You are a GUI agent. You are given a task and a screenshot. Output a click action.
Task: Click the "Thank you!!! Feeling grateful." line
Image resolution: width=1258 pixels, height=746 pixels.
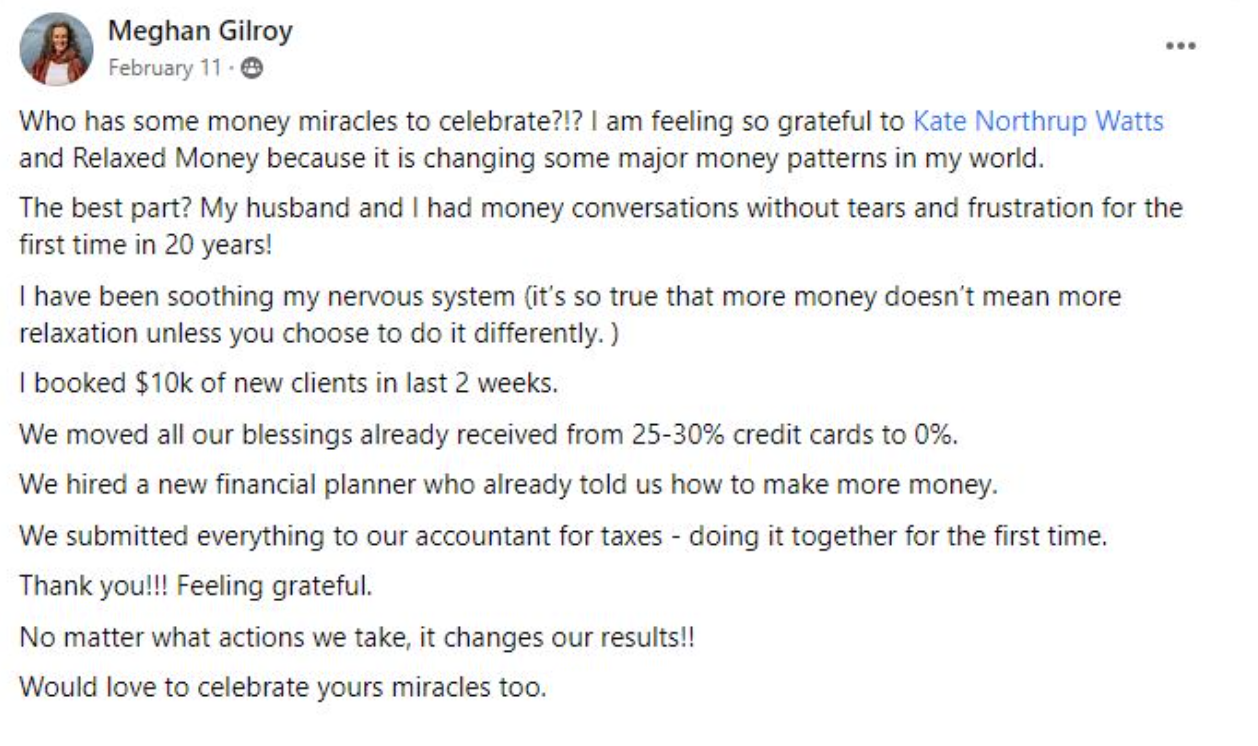click(196, 585)
